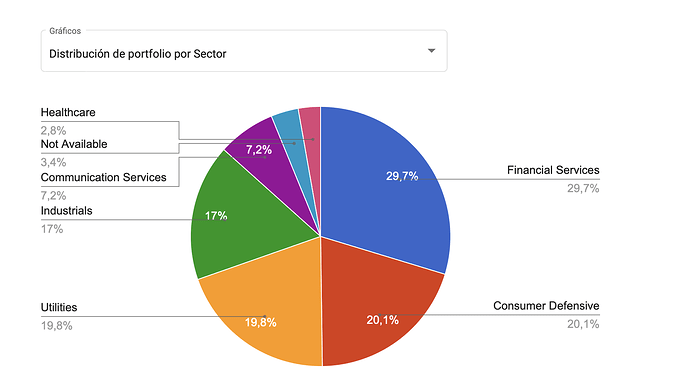Click the blue Financial Services pie slice

pos(387,194)
